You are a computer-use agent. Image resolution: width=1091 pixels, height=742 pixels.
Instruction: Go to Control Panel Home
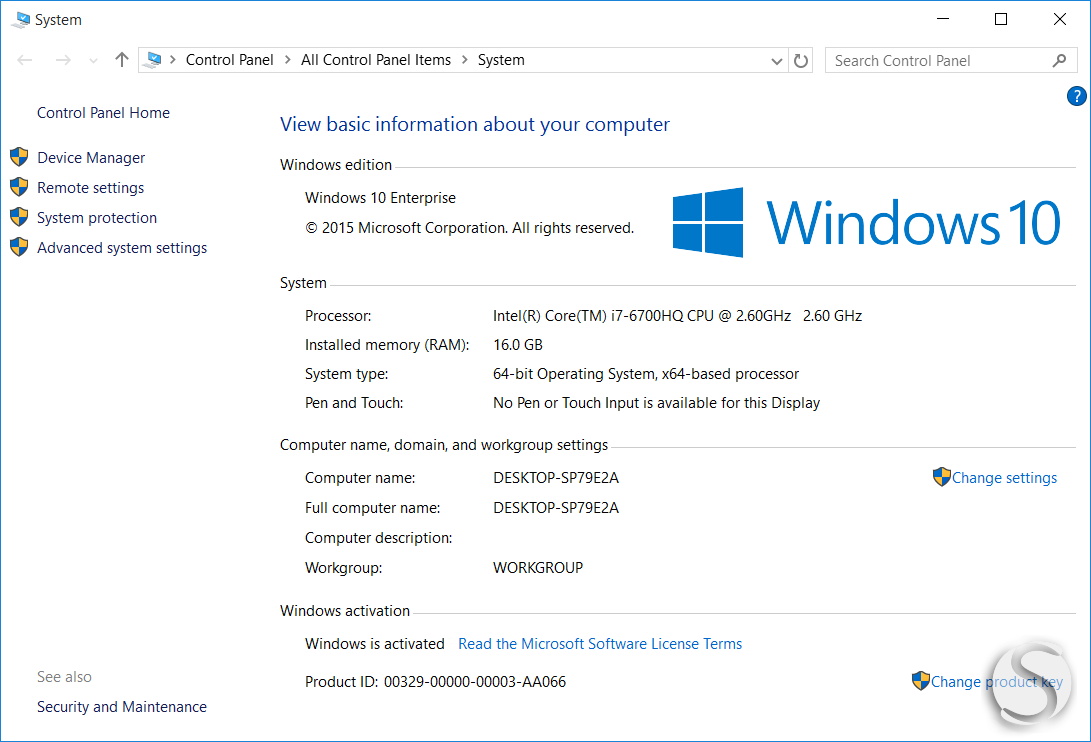click(x=103, y=113)
